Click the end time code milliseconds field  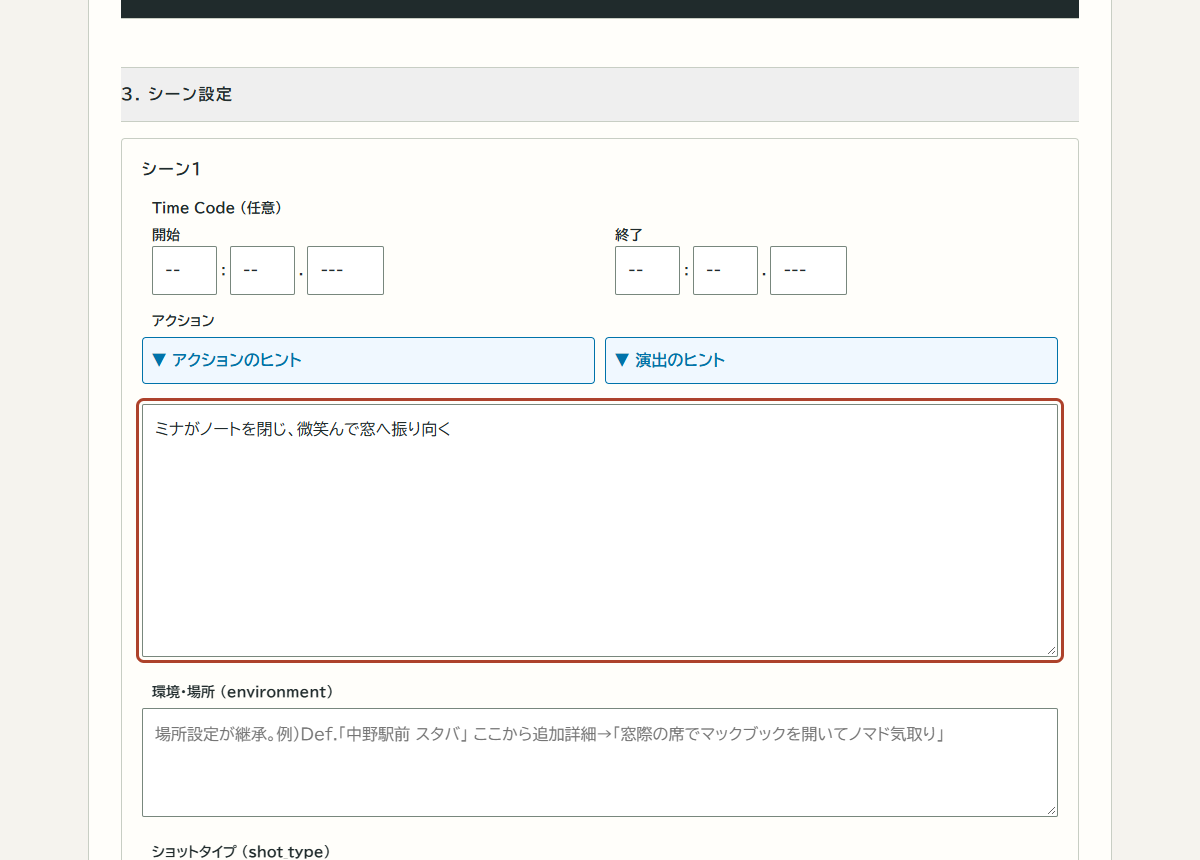tap(808, 270)
